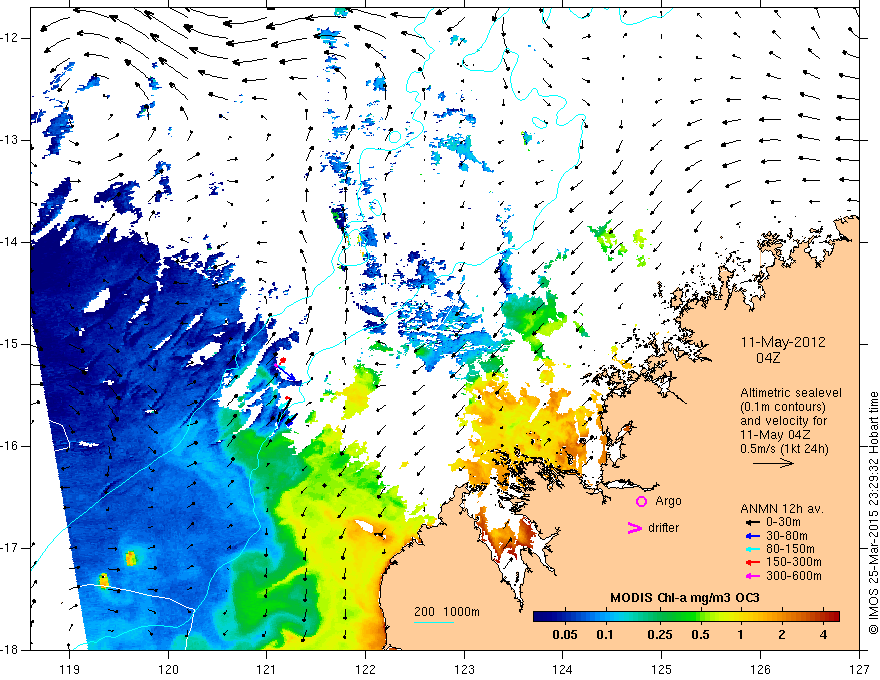Click the colour bar tick label 1

pos(741,635)
